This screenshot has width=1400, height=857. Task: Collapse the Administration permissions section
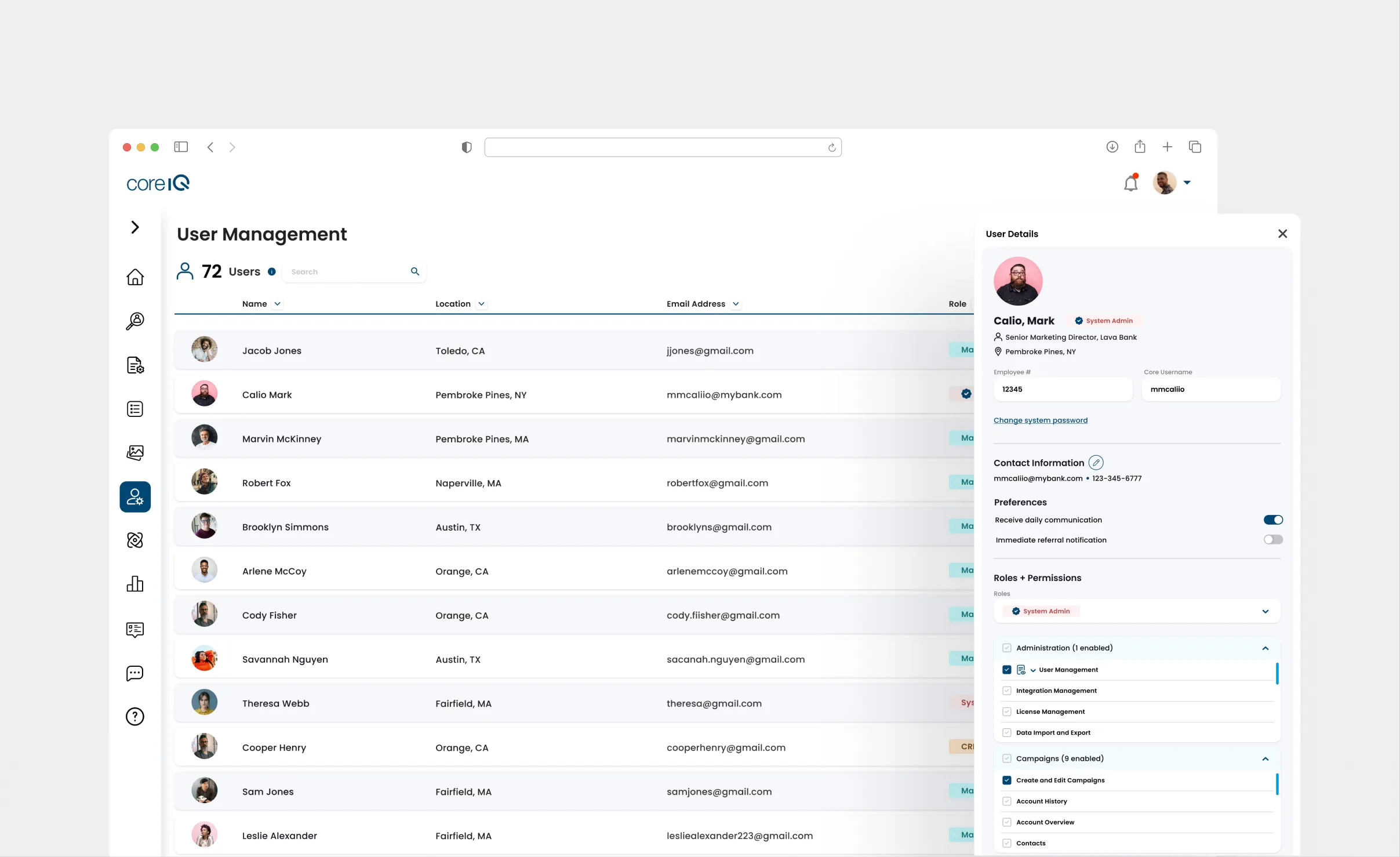click(x=1266, y=648)
